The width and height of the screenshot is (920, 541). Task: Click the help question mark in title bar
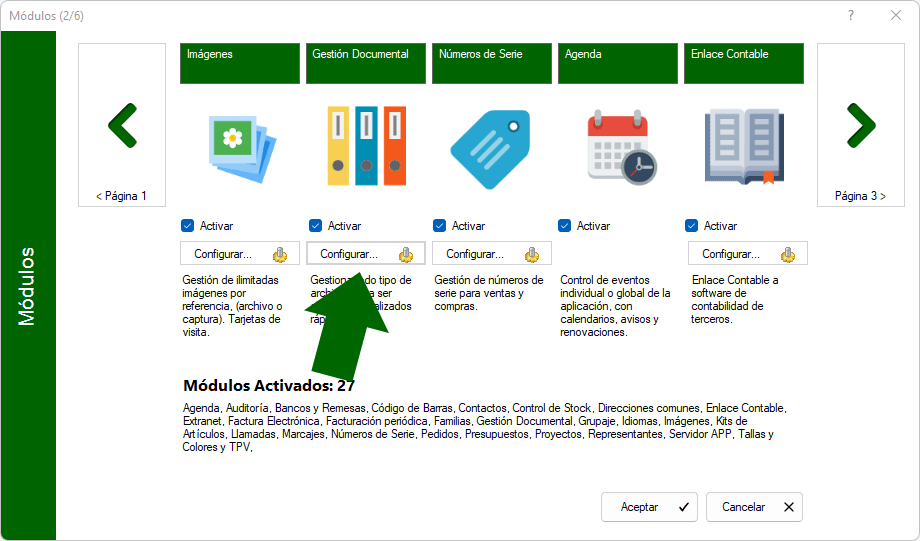click(x=851, y=15)
